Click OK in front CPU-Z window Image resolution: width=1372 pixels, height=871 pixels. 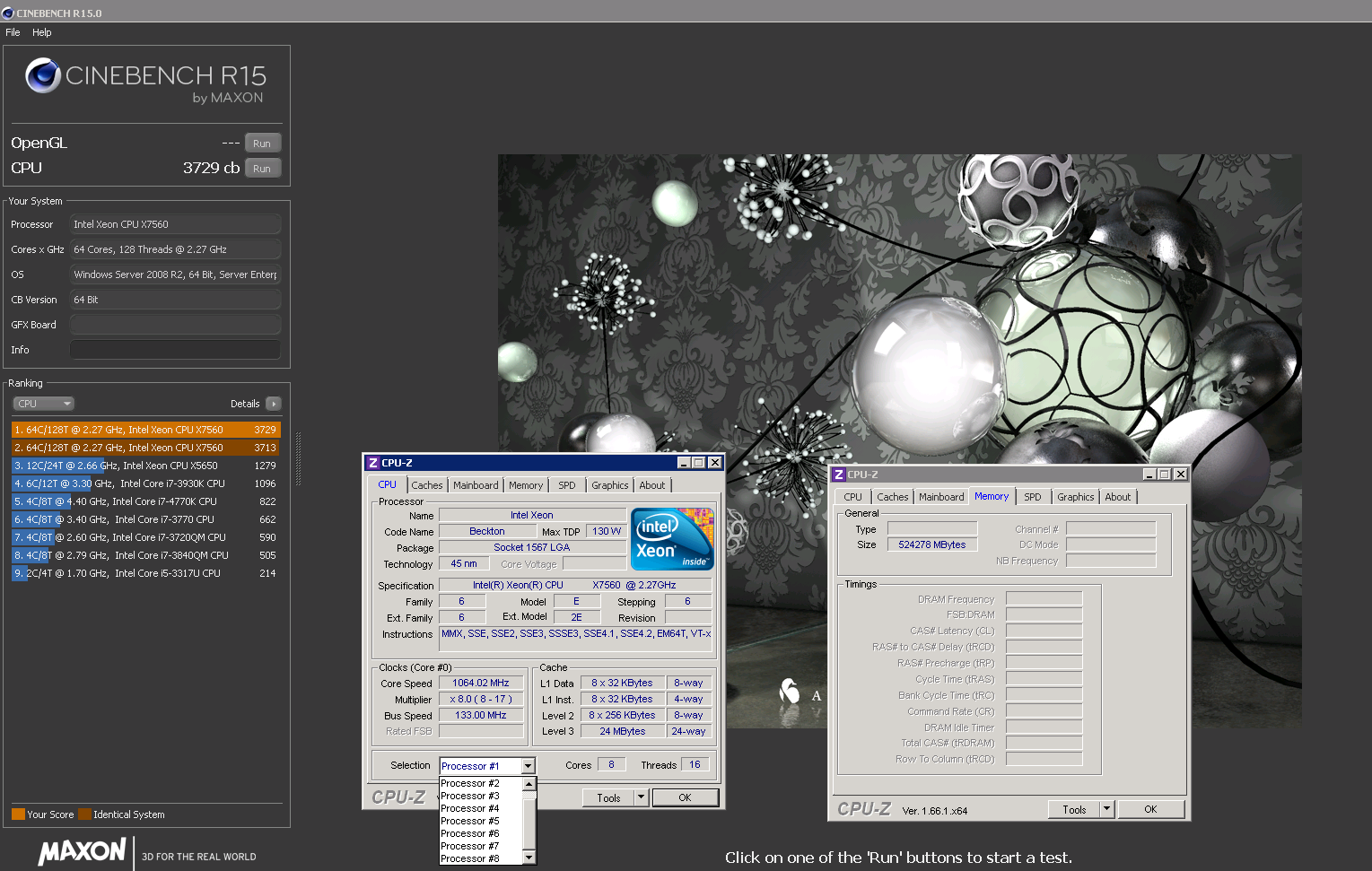tap(685, 797)
